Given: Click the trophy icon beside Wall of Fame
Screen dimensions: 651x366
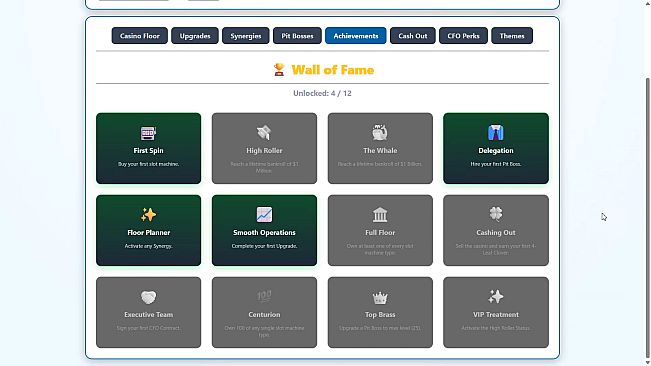Looking at the screenshot, I should (x=279, y=69).
